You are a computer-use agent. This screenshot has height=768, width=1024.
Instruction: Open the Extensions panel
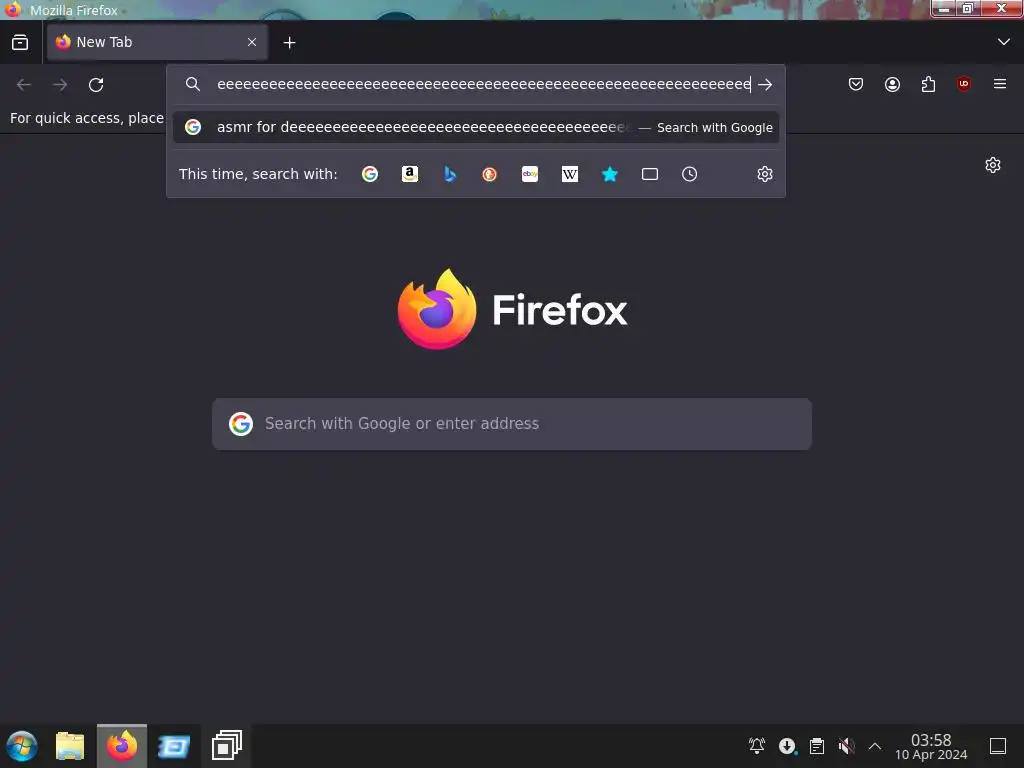pos(928,84)
